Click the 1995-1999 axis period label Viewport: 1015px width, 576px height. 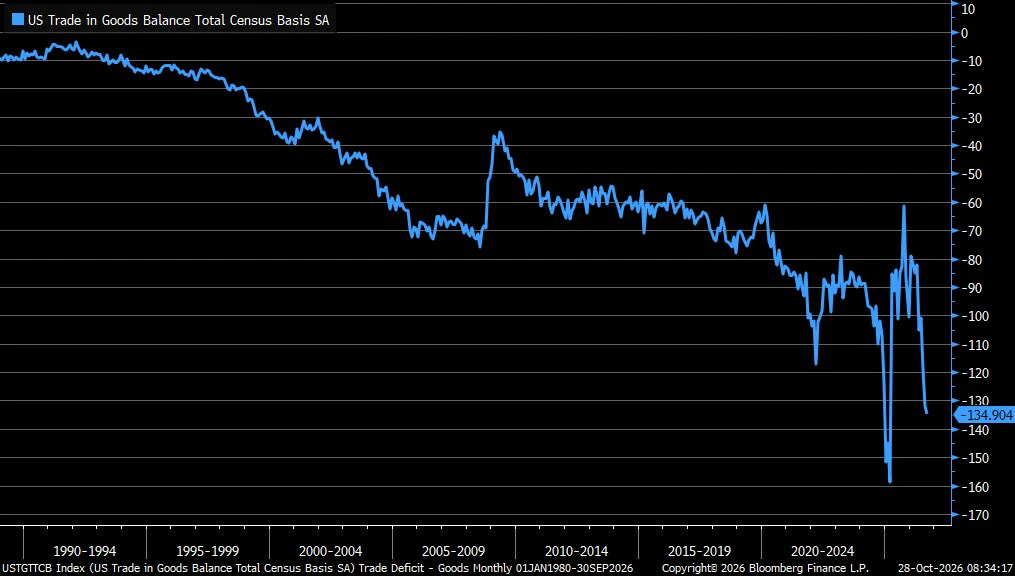[x=208, y=551]
